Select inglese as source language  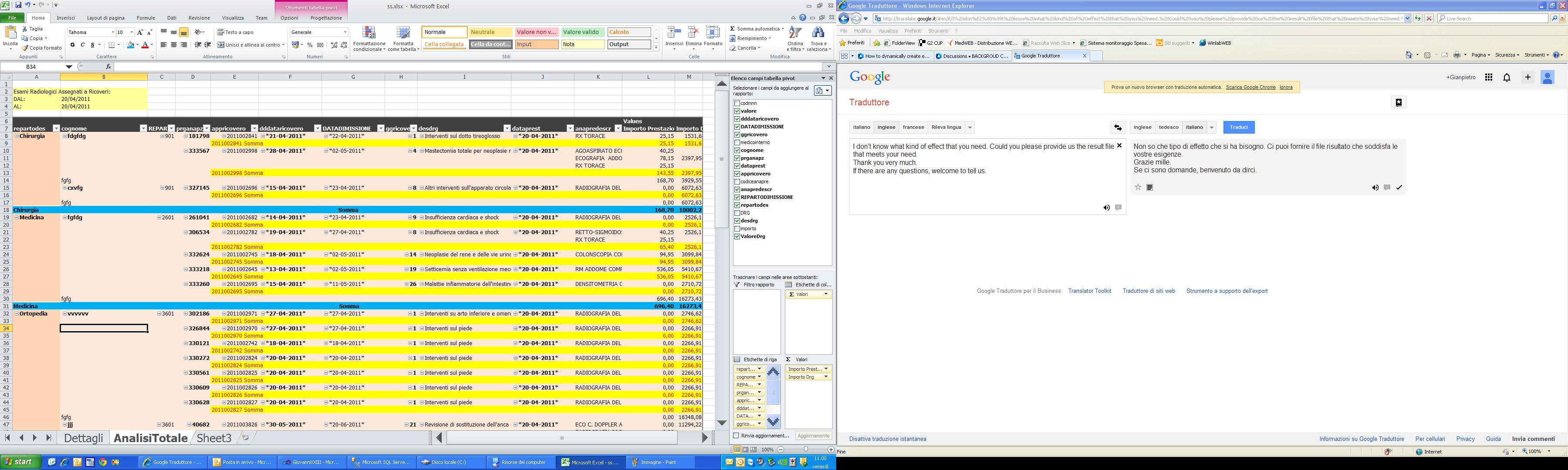pyautogui.click(x=886, y=128)
